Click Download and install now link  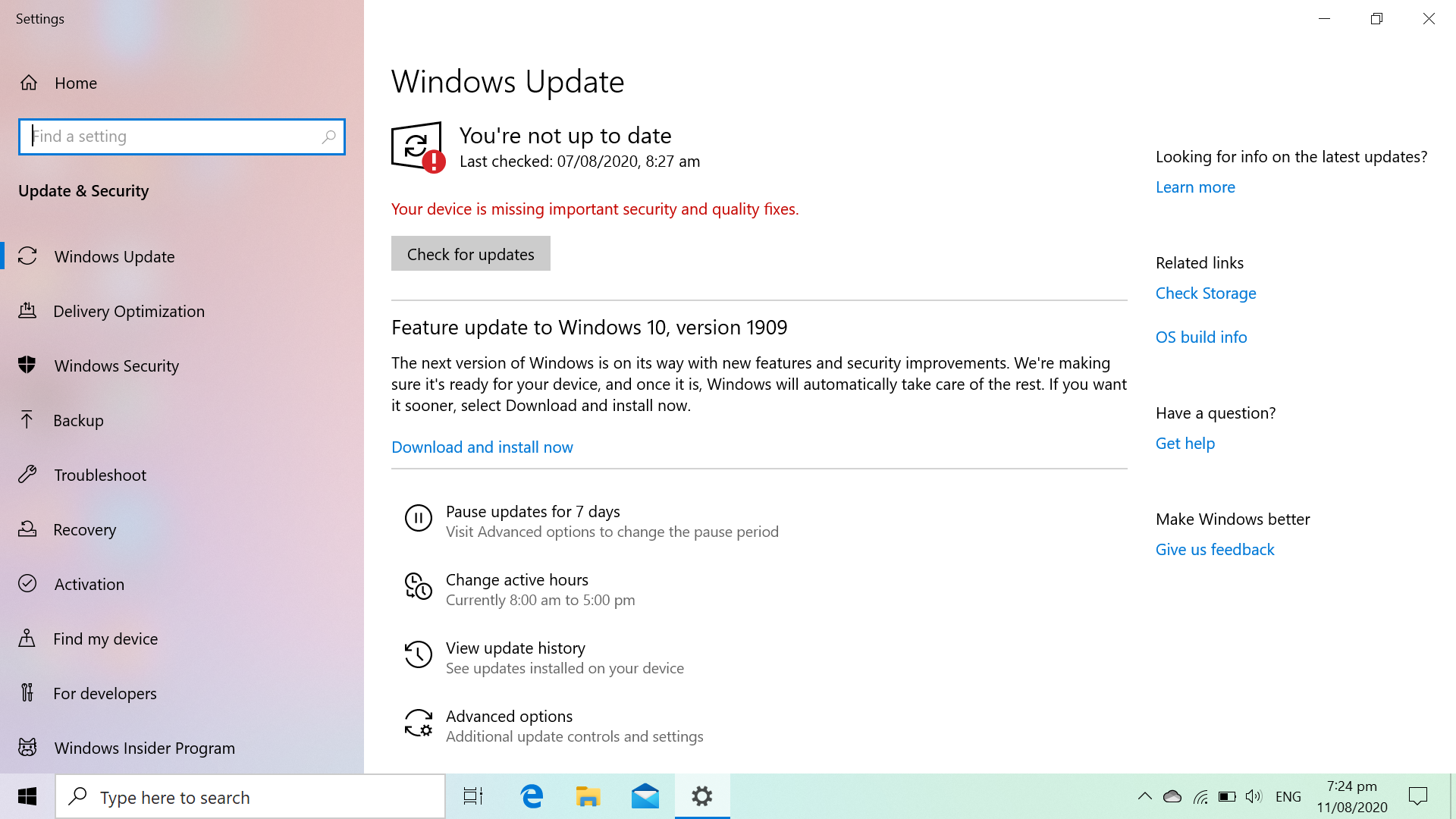pyautogui.click(x=482, y=447)
